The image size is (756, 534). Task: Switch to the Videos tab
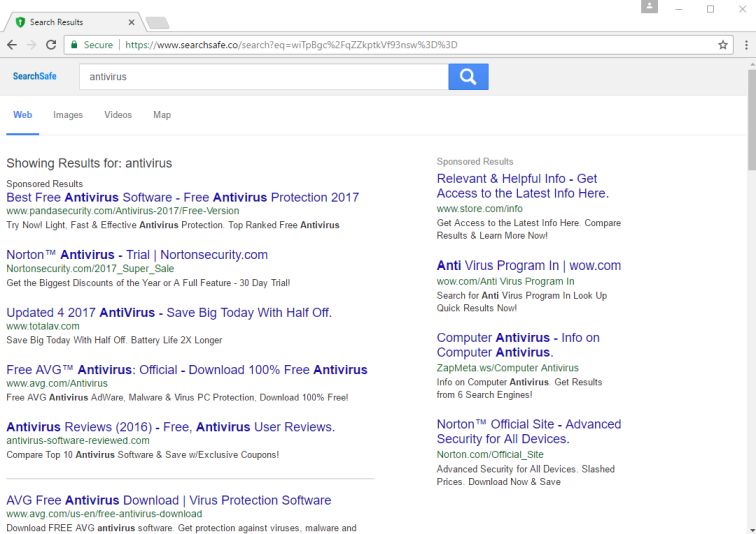coord(118,115)
